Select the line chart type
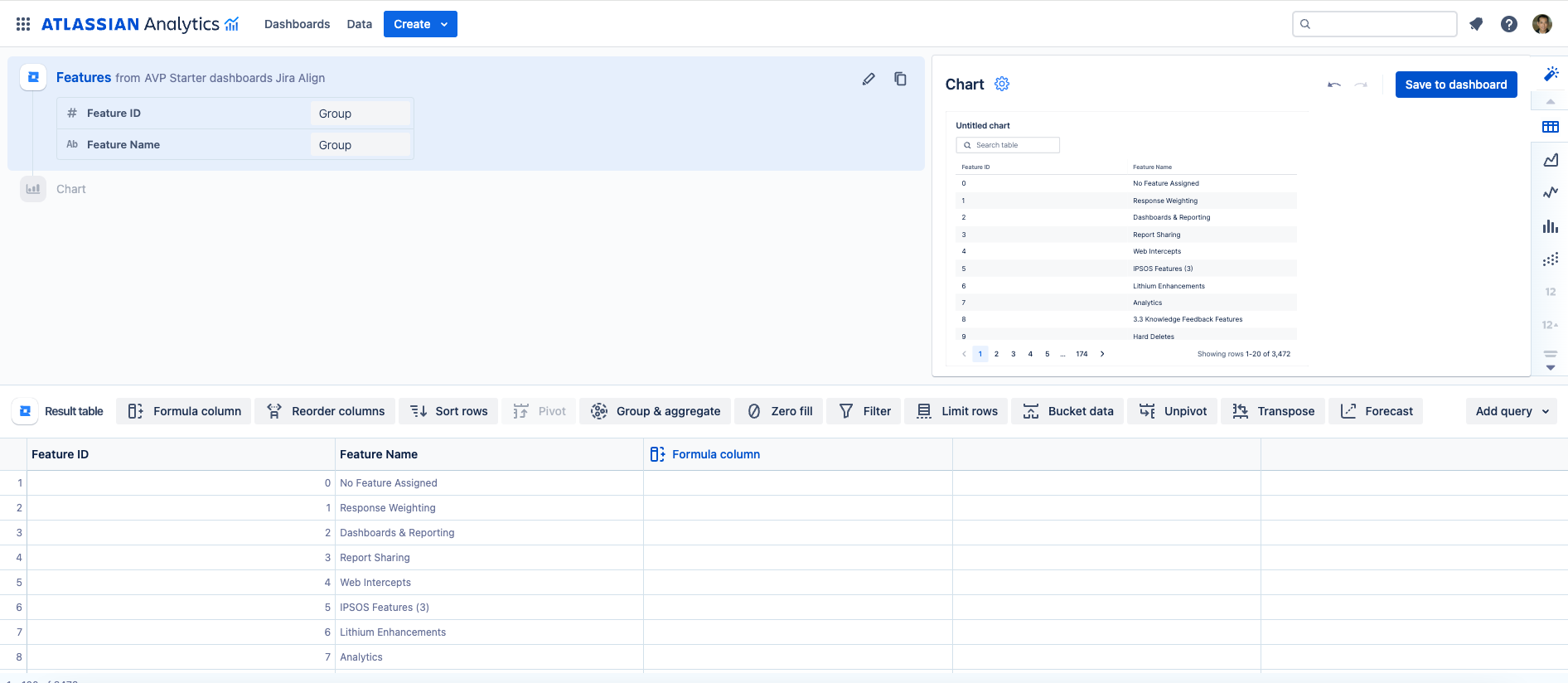The width and height of the screenshot is (1568, 683). 1551,192
